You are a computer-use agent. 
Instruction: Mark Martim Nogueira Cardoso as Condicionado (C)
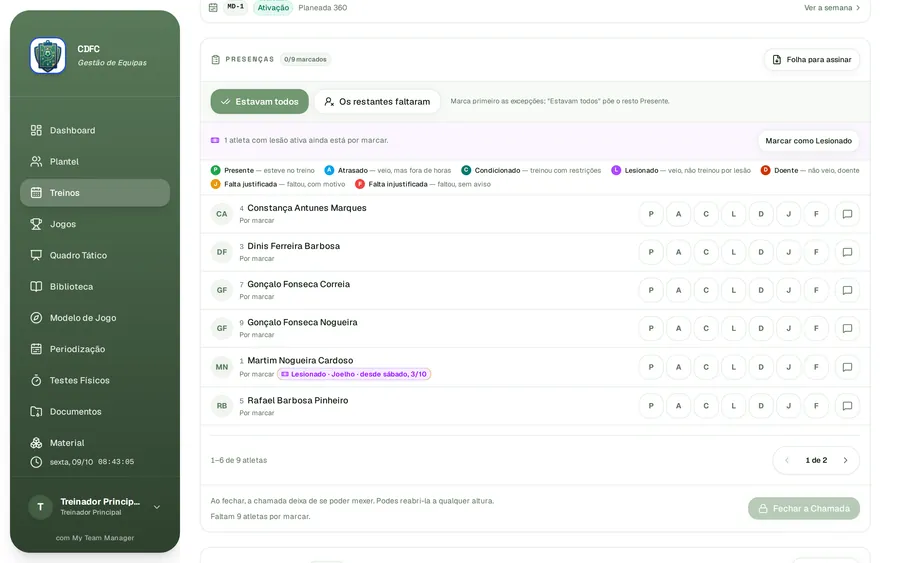(x=706, y=367)
